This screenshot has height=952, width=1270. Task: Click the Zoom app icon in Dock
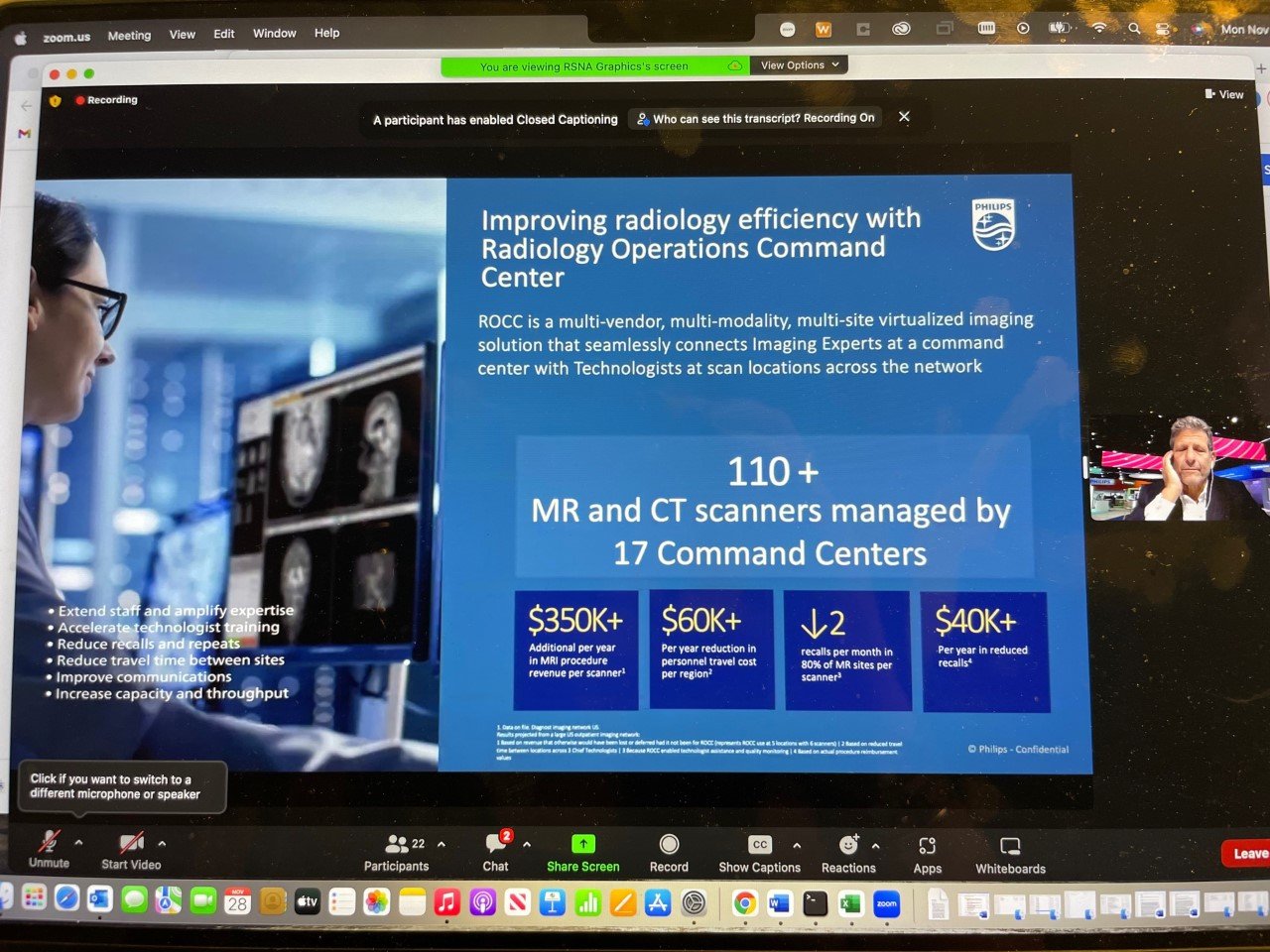(x=886, y=903)
